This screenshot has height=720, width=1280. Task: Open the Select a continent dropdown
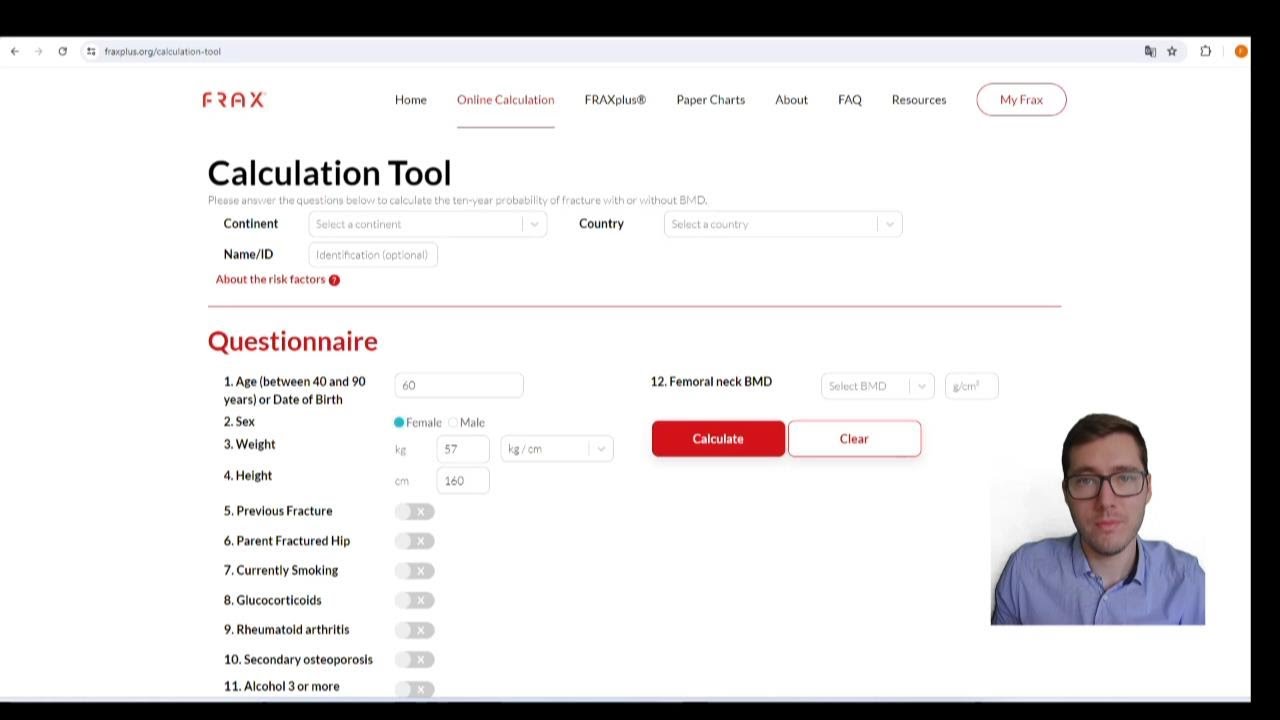click(x=428, y=224)
